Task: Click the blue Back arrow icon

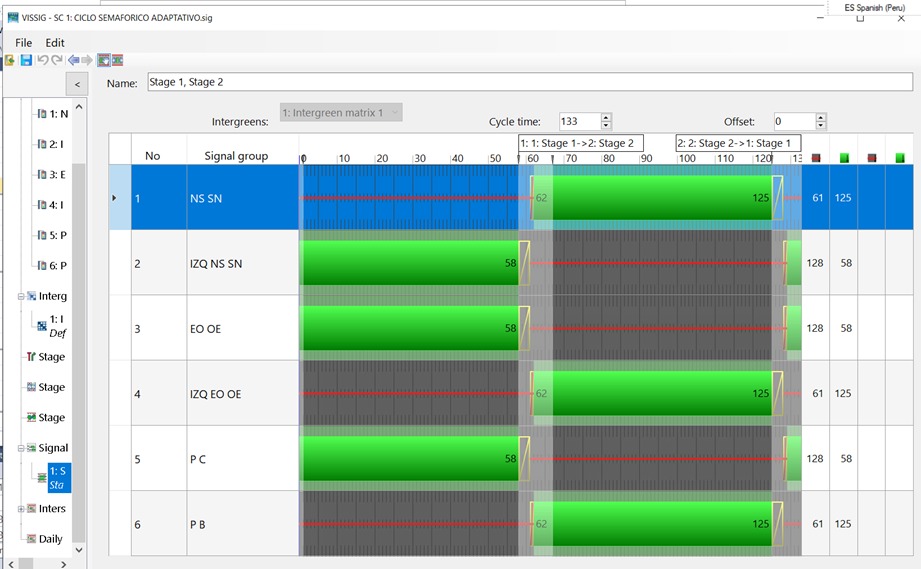Action: 73,61
